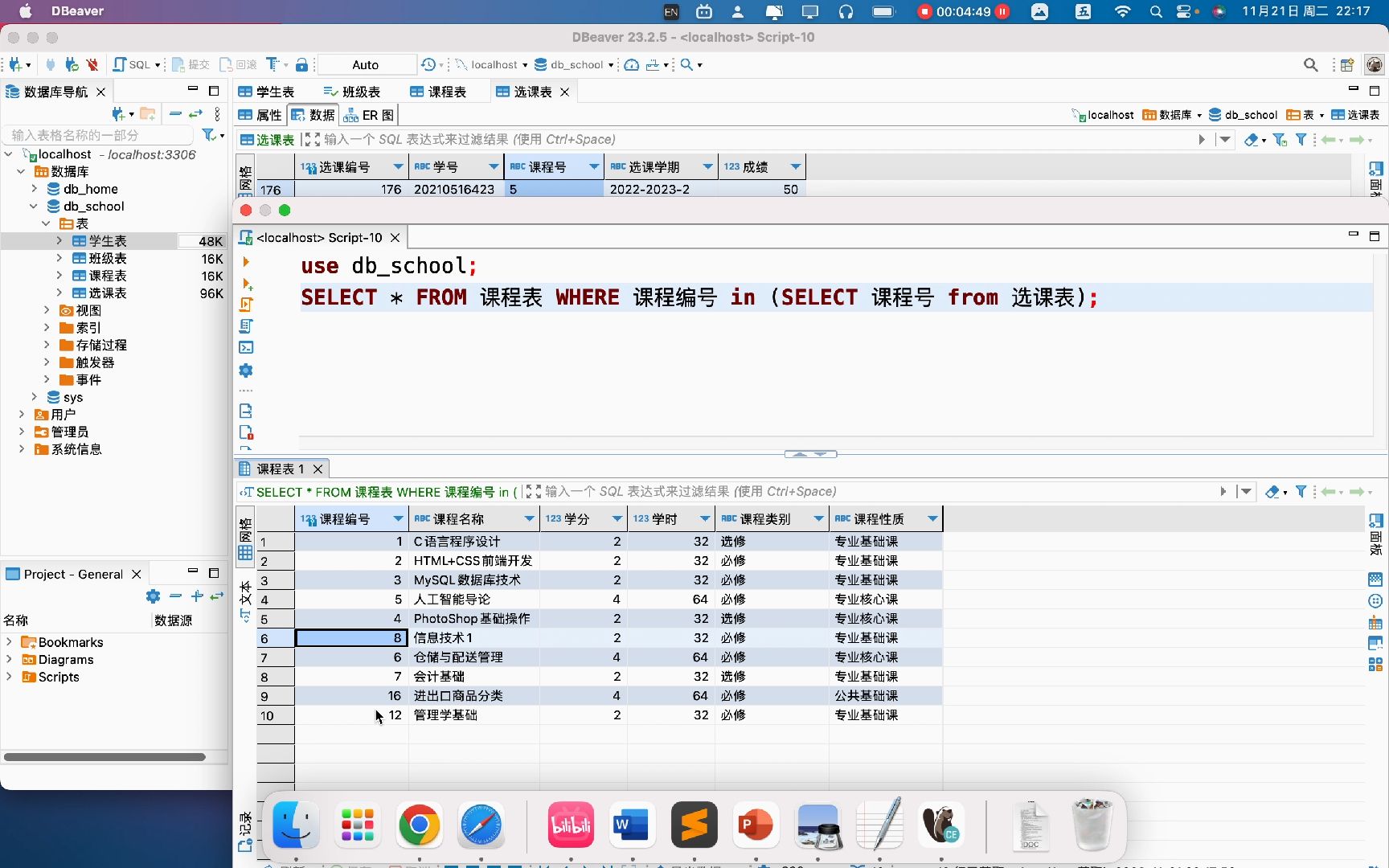Run the entire SQL script
This screenshot has height=868, width=1389.
[x=245, y=305]
